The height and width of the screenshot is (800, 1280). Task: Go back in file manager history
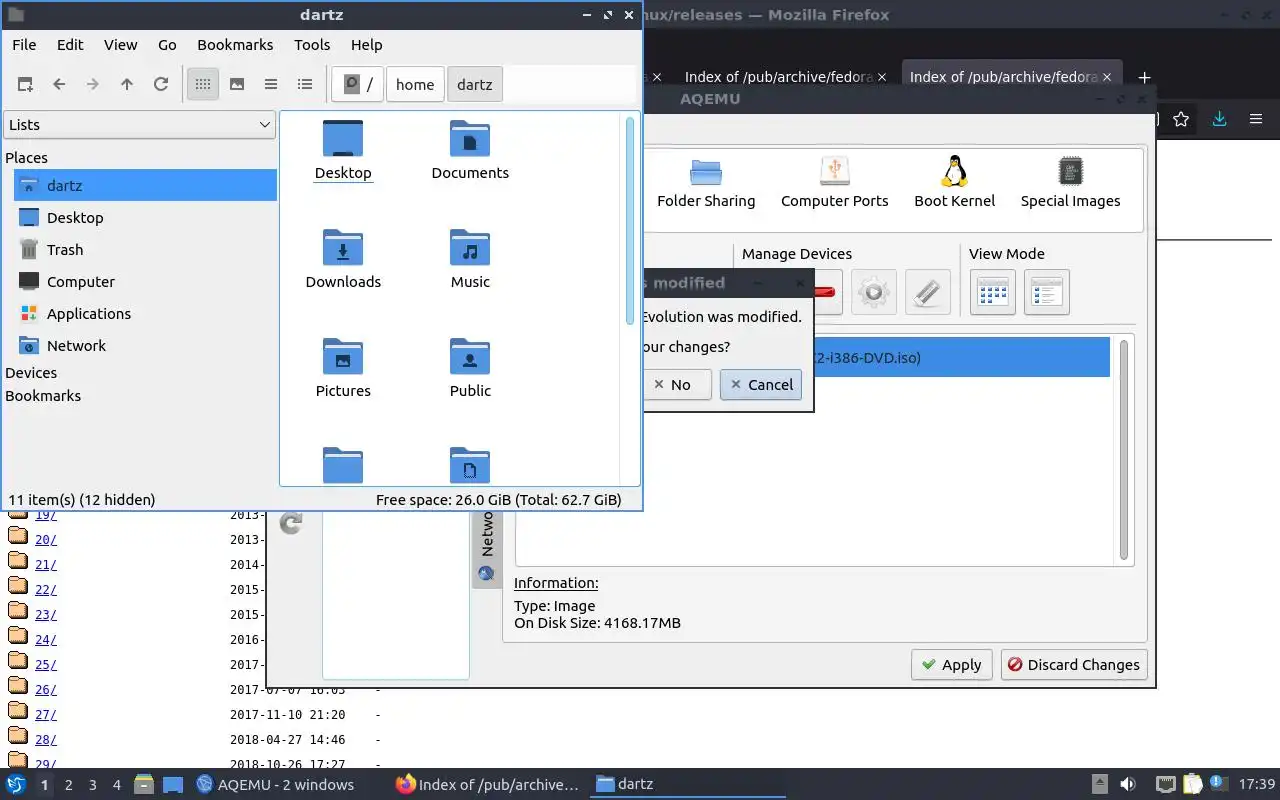(x=59, y=85)
